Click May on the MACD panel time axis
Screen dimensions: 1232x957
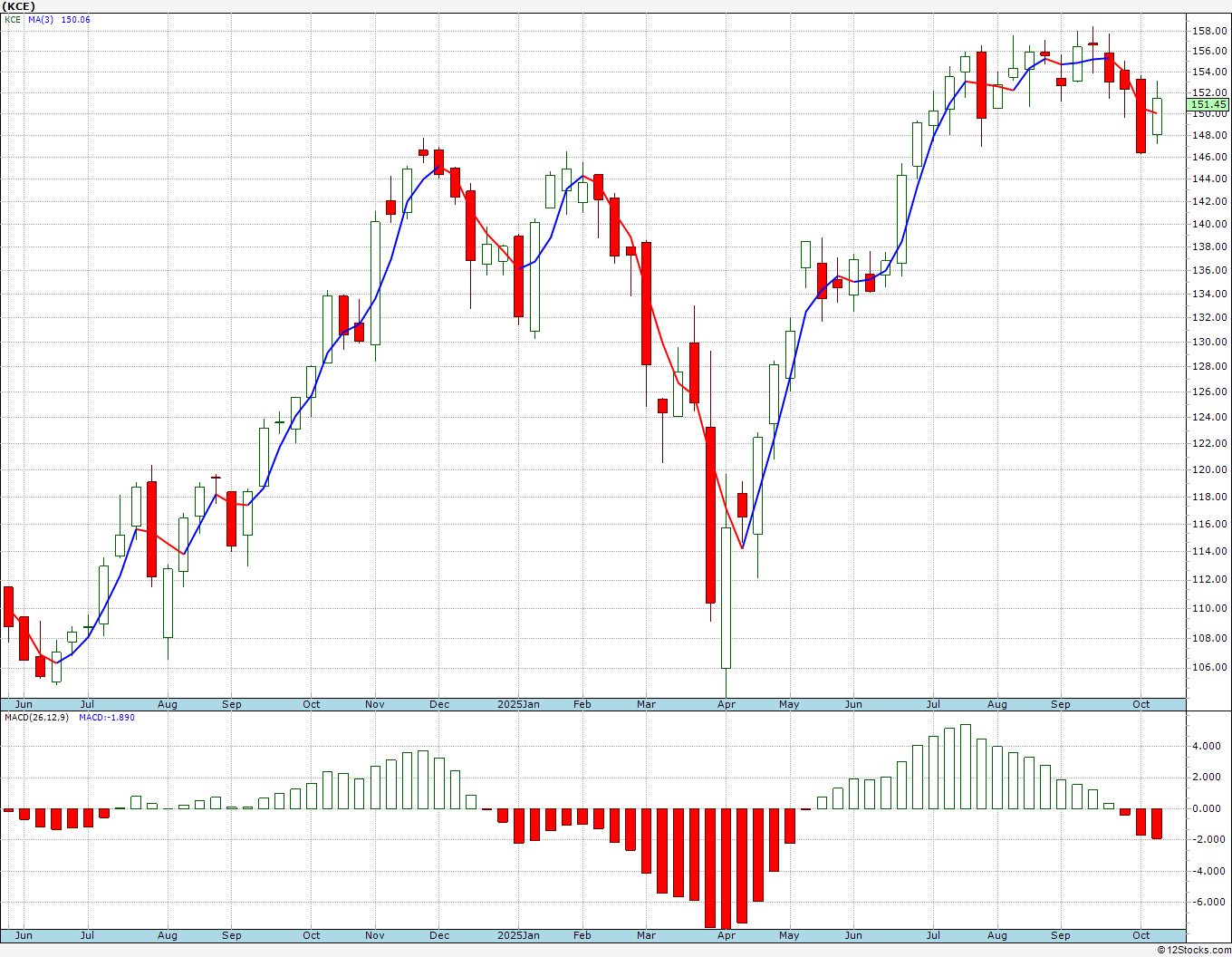click(789, 935)
